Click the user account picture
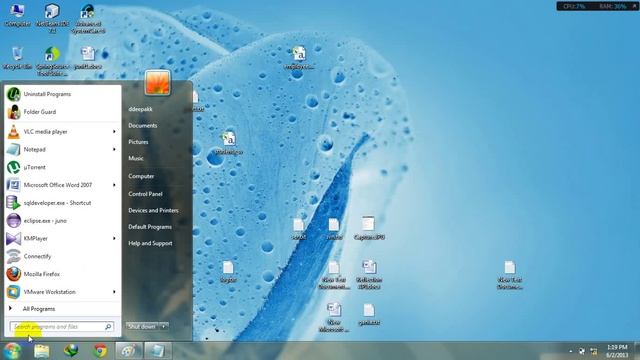 pos(158,83)
